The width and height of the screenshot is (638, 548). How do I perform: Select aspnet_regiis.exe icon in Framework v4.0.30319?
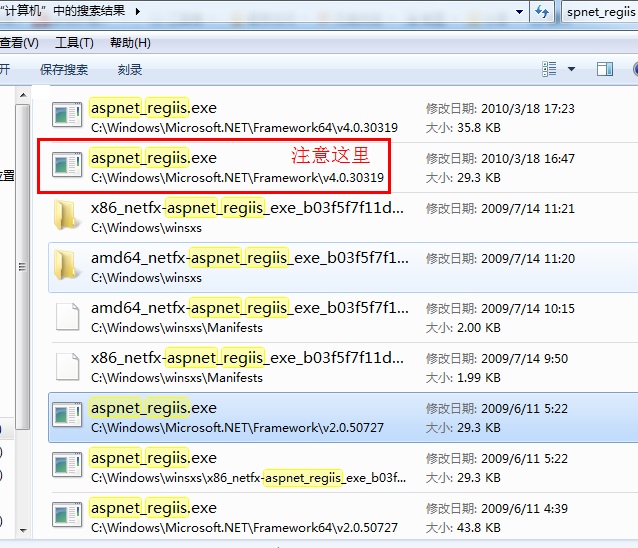(x=67, y=165)
